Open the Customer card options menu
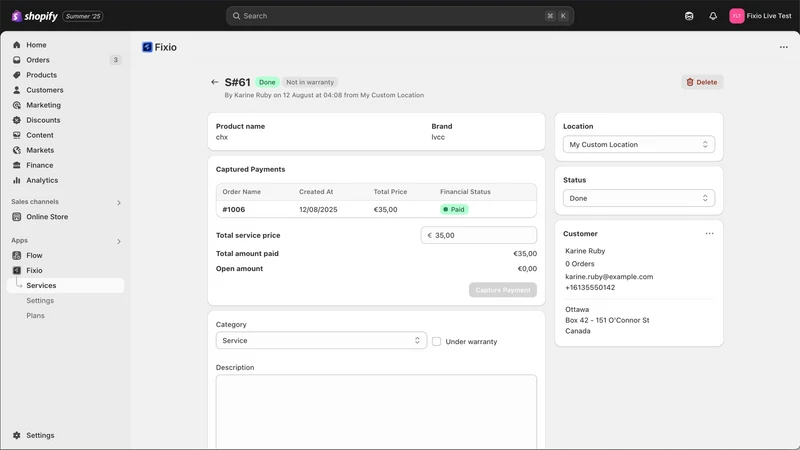Screen dimensions: 800x450 (709, 234)
